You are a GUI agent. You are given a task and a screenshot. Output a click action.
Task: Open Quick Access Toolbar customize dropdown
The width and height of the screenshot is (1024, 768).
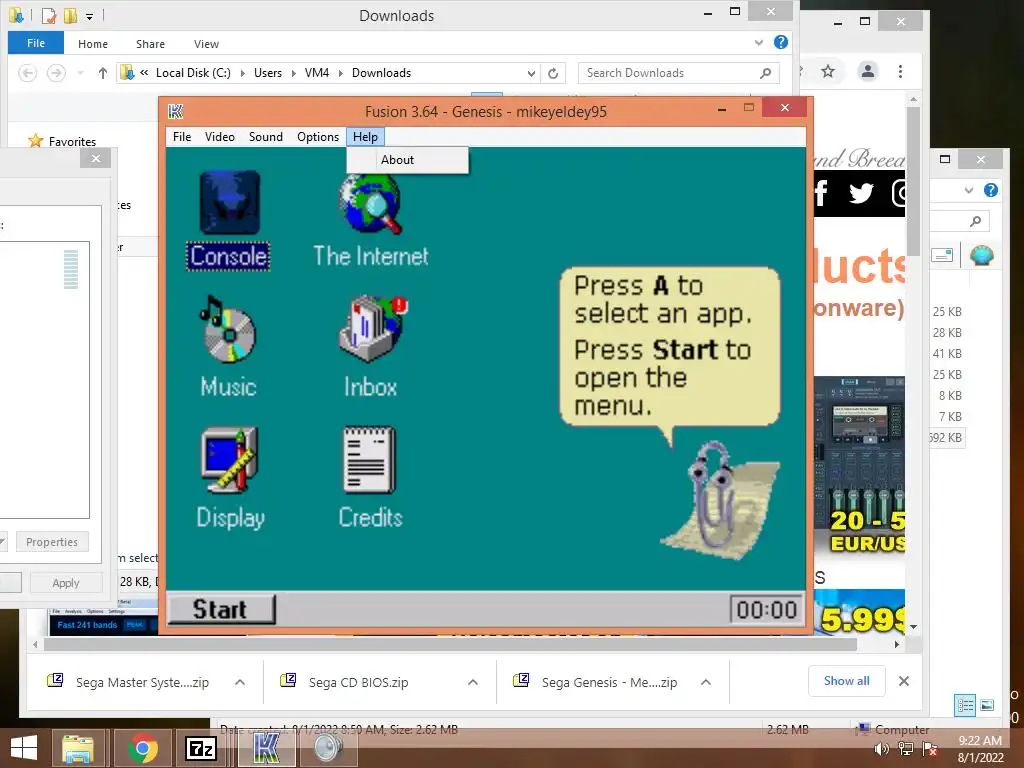[x=89, y=16]
